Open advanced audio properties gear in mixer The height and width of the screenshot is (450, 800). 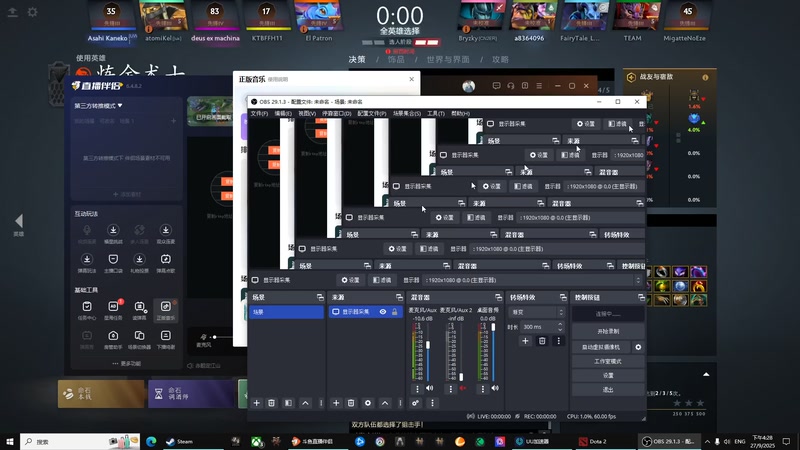tap(416, 403)
